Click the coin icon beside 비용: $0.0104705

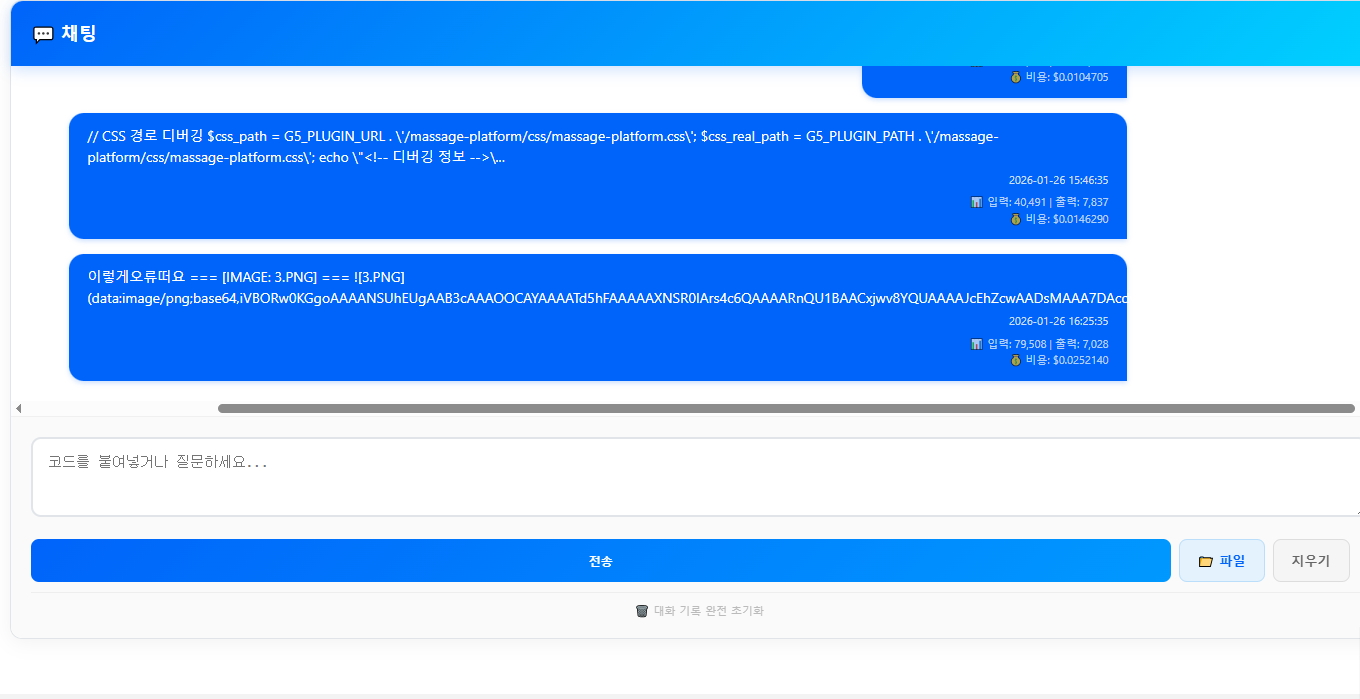[1015, 77]
